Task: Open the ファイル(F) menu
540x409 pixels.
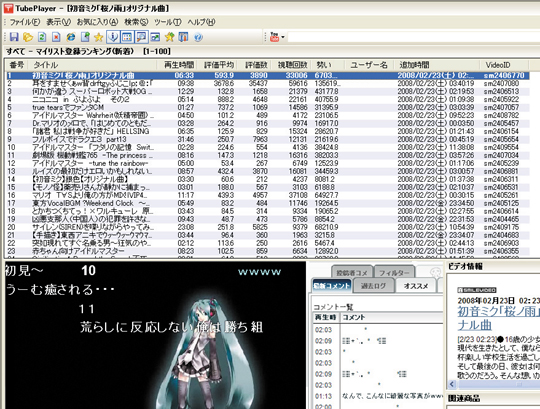Action: 24,22
